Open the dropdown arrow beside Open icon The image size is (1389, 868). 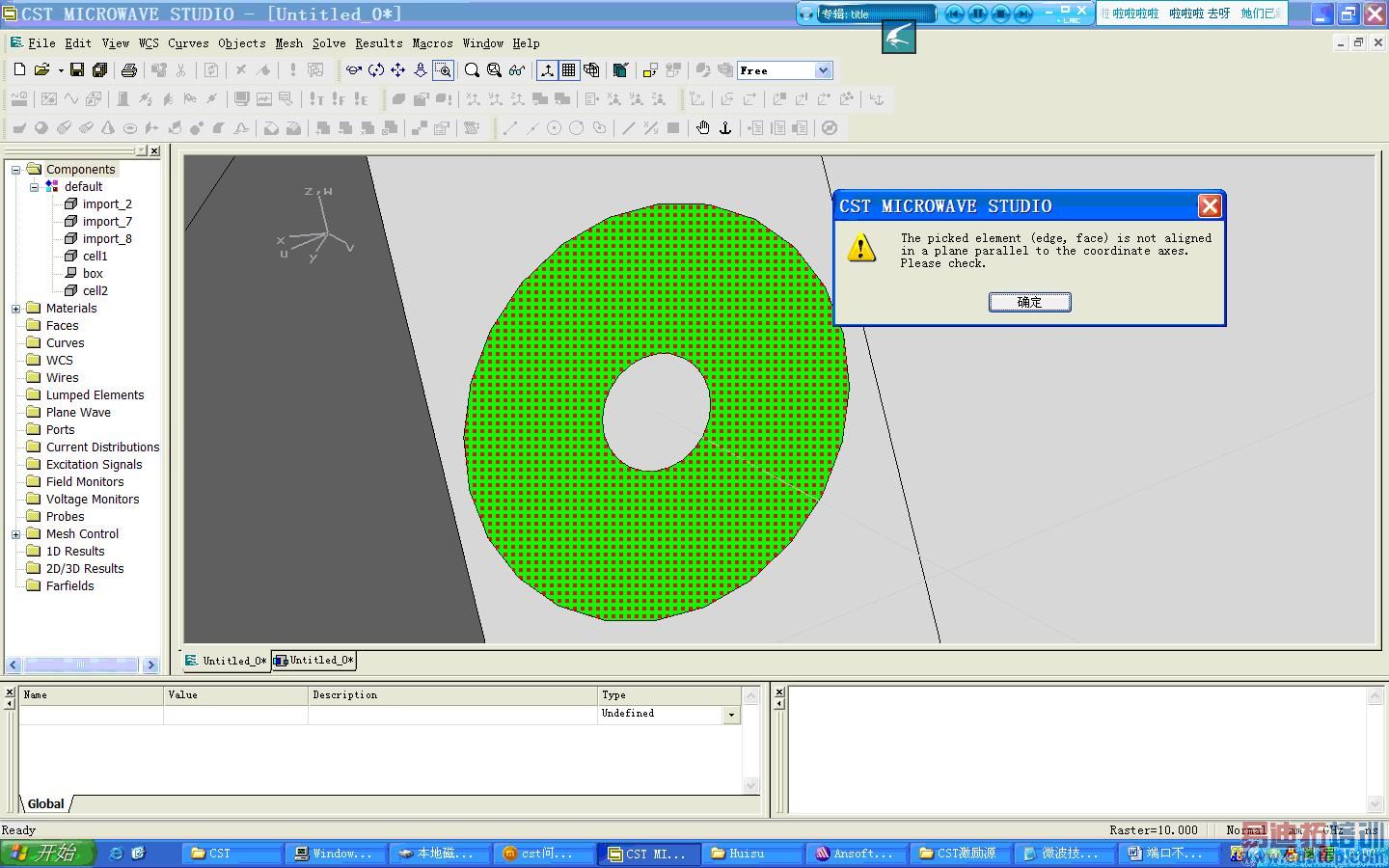point(60,70)
